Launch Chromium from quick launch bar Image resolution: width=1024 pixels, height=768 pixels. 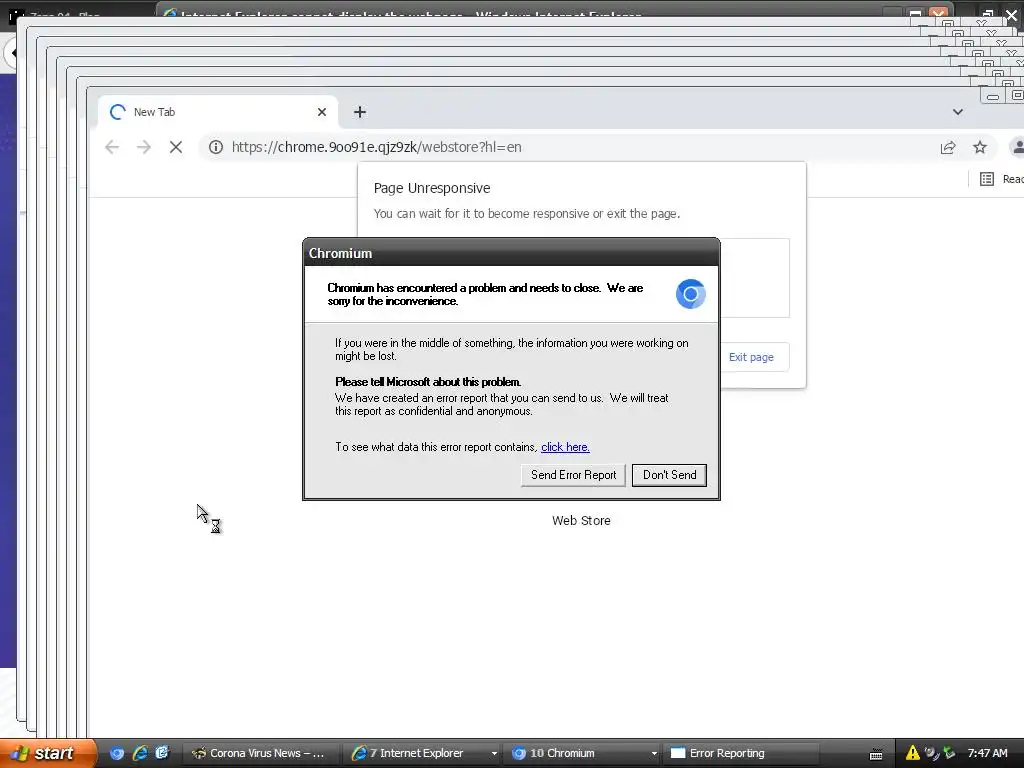pyautogui.click(x=117, y=753)
